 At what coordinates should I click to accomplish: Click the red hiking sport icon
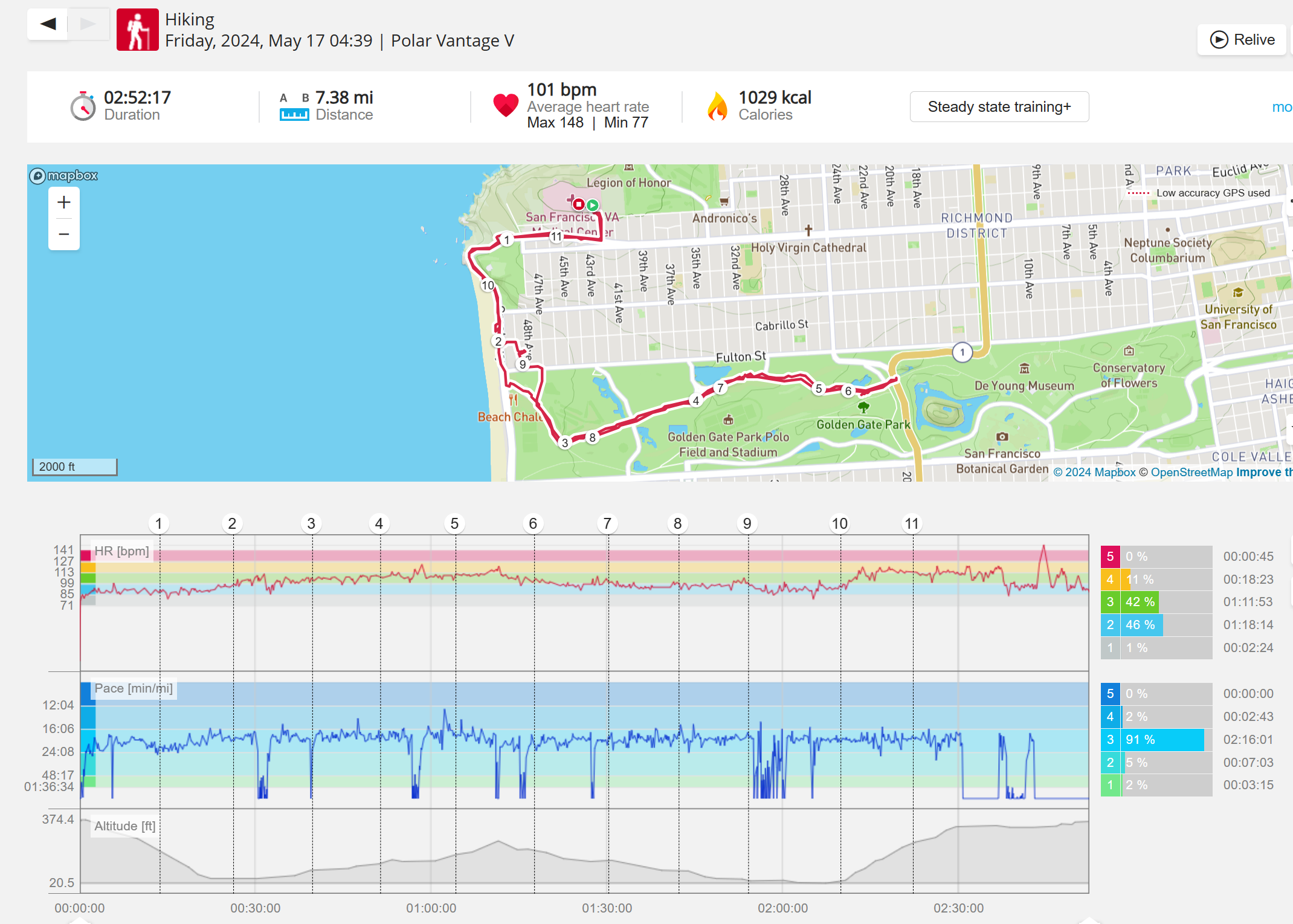click(138, 30)
